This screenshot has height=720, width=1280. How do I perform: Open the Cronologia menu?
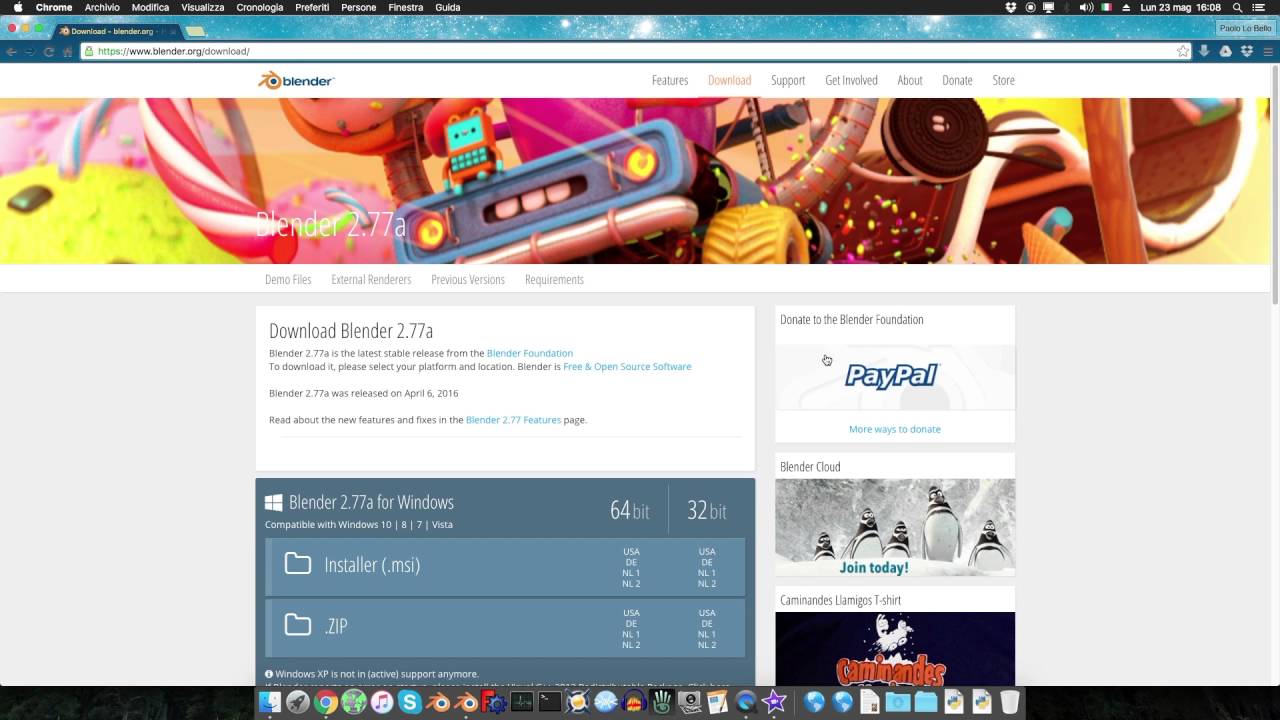[x=260, y=7]
